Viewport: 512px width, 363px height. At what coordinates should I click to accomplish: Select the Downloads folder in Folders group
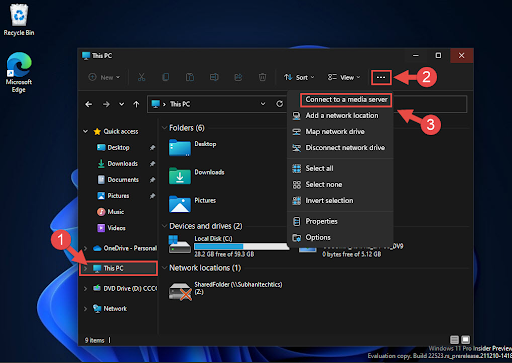[x=197, y=176]
